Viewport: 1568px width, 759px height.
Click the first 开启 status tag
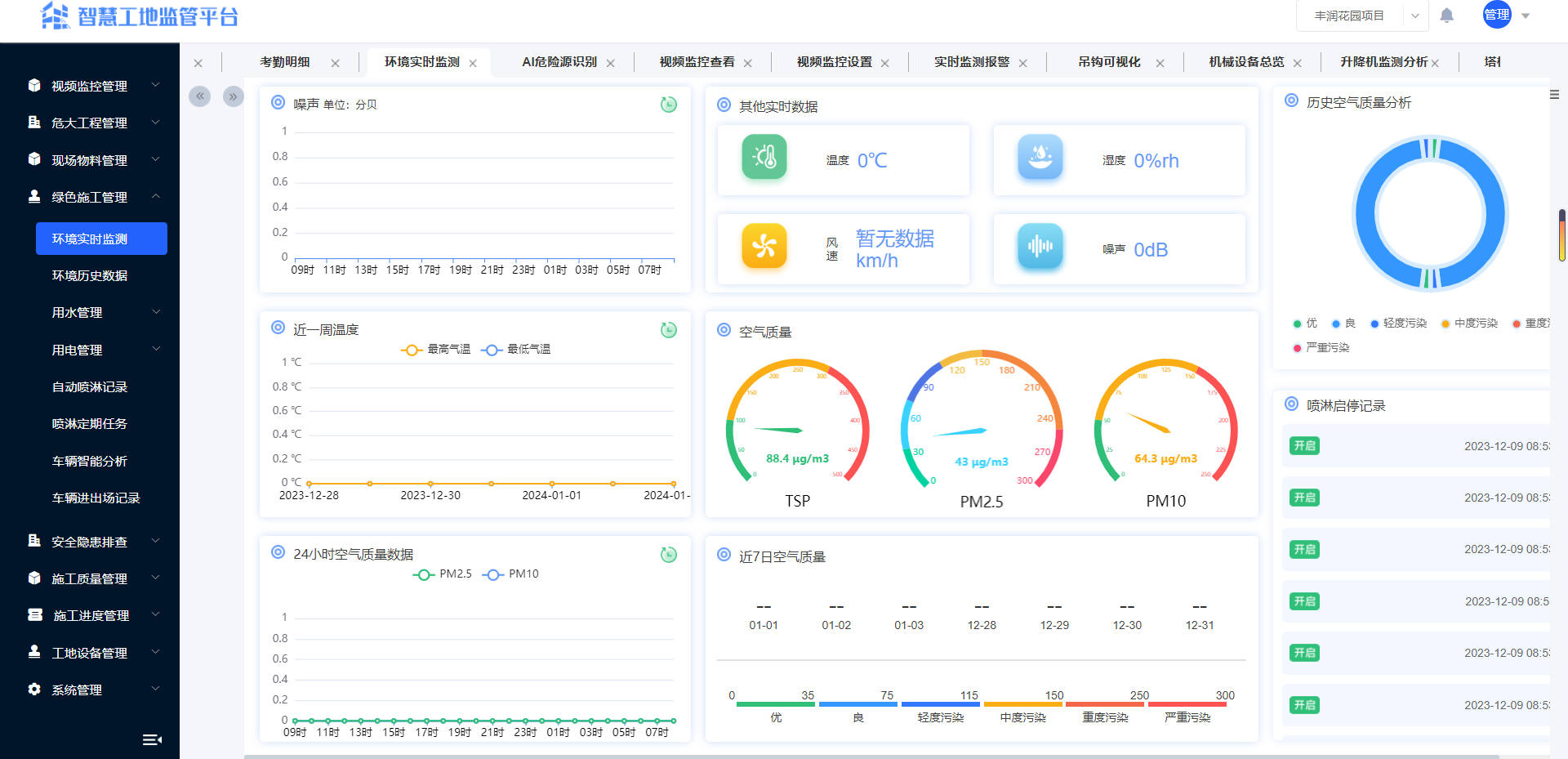[1305, 446]
